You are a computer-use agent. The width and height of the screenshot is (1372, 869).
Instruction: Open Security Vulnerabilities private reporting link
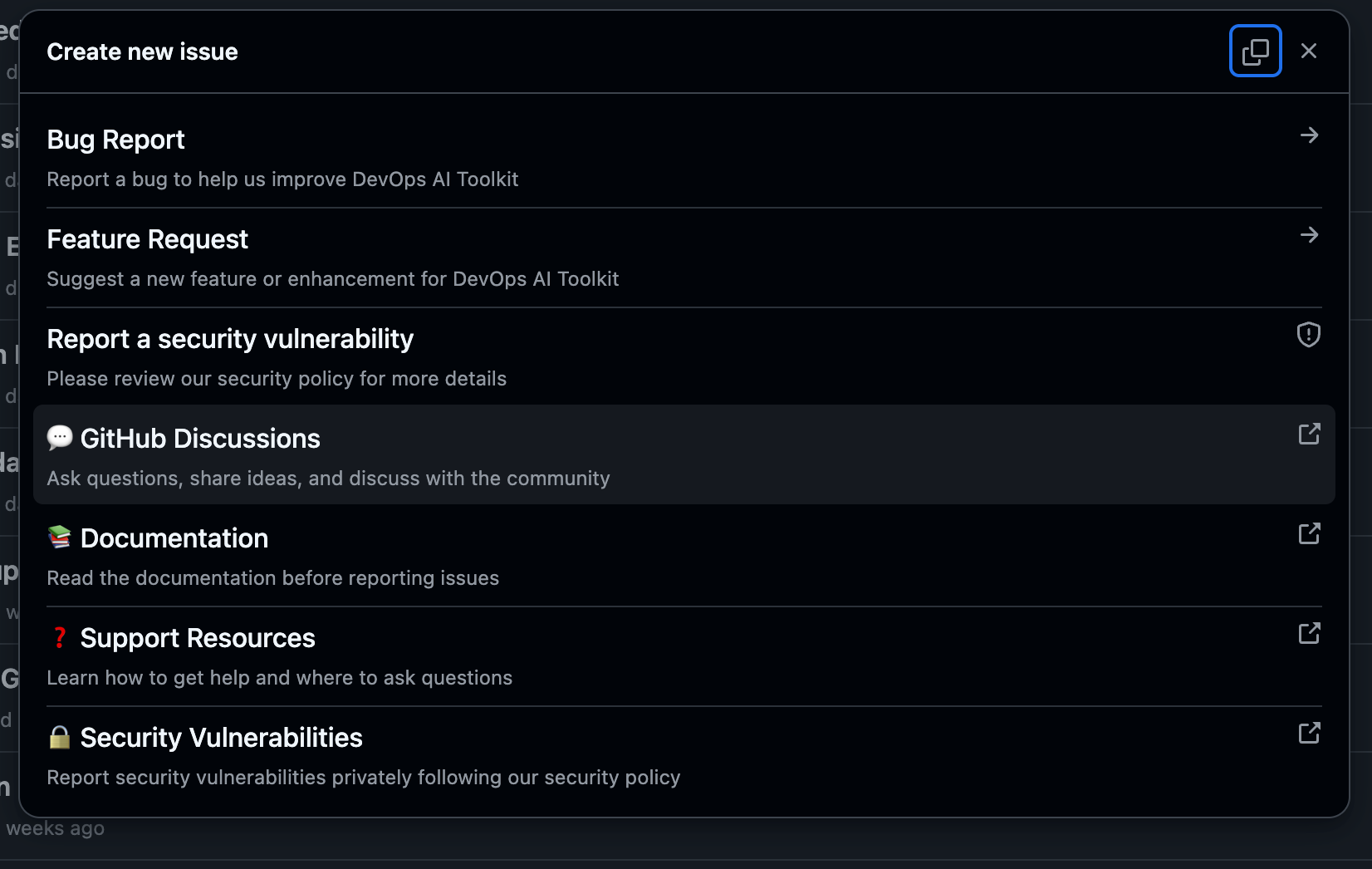click(222, 738)
